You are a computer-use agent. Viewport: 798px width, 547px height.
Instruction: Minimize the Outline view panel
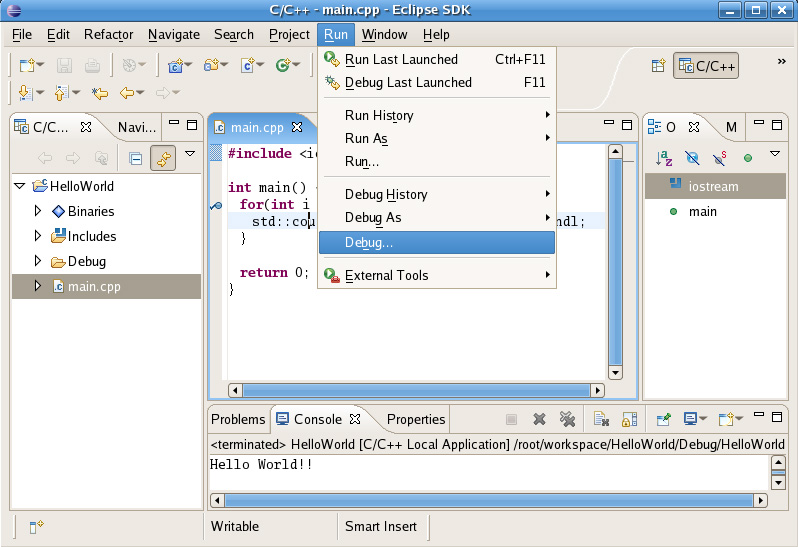pyautogui.click(x=759, y=123)
